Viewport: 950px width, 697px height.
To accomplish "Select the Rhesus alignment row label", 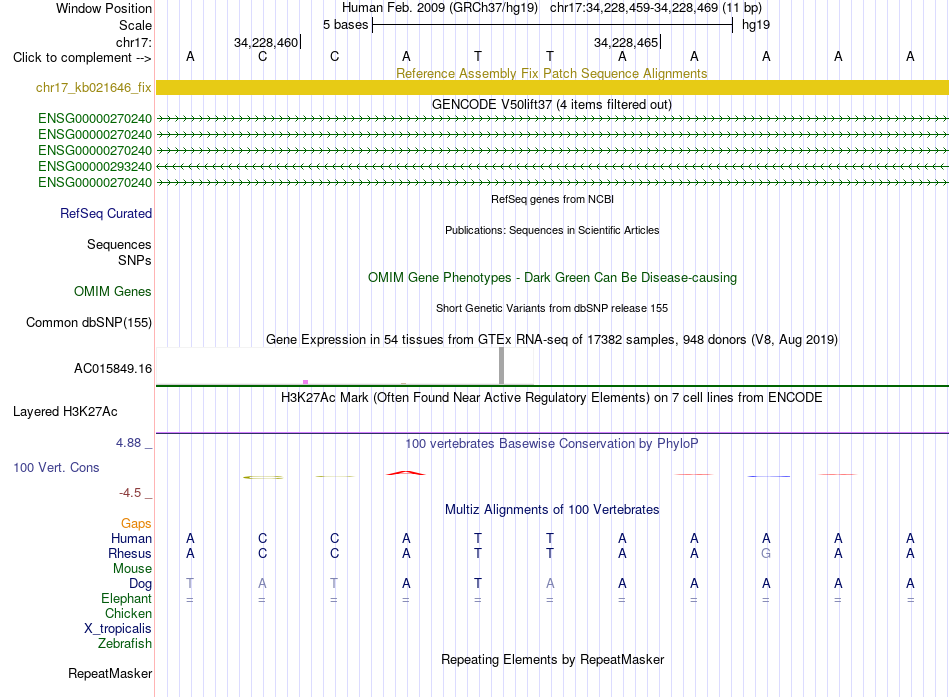I will coord(130,553).
